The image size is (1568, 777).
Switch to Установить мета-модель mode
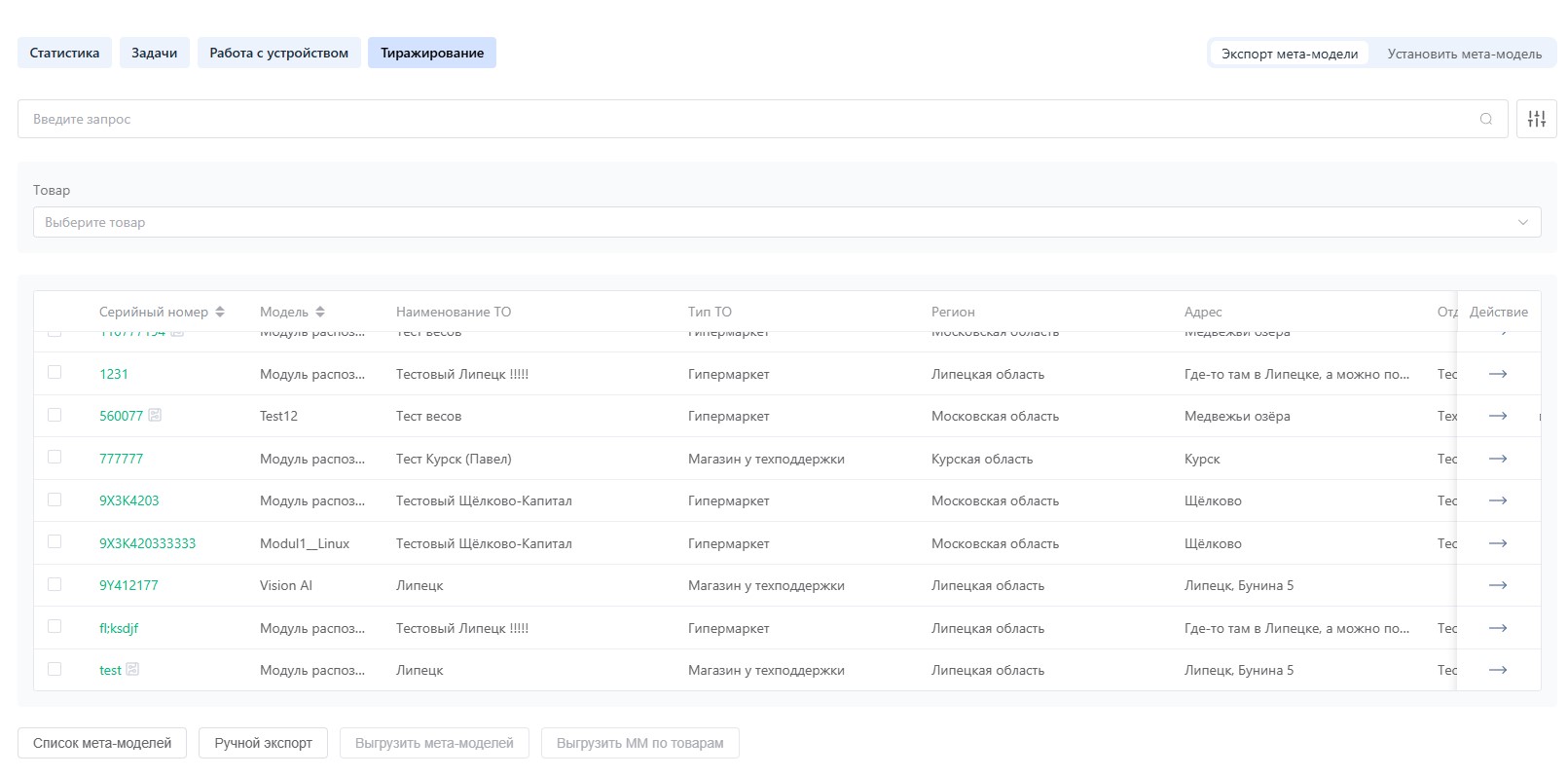click(1464, 54)
